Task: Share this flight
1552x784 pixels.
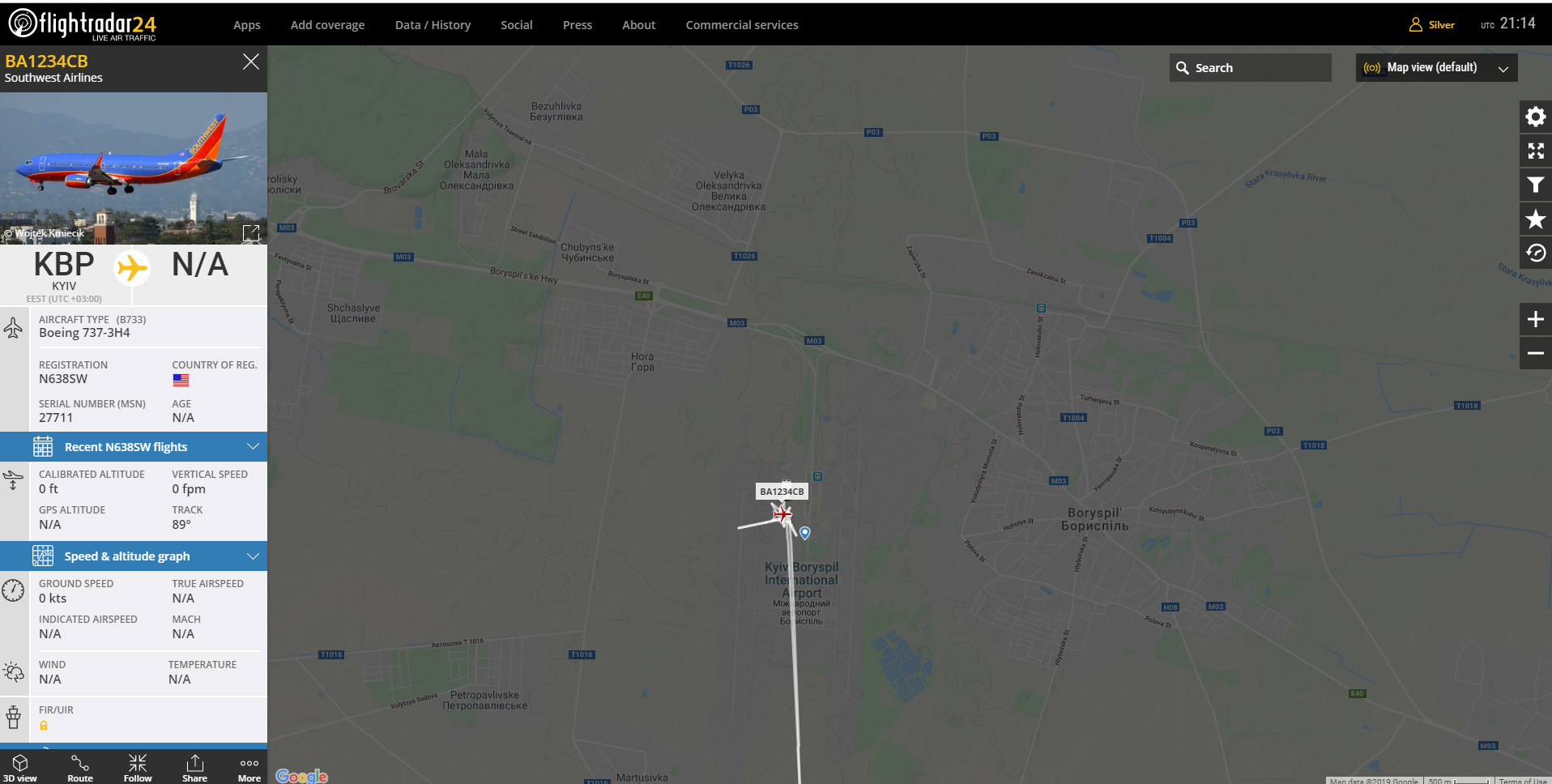Action: (194, 768)
